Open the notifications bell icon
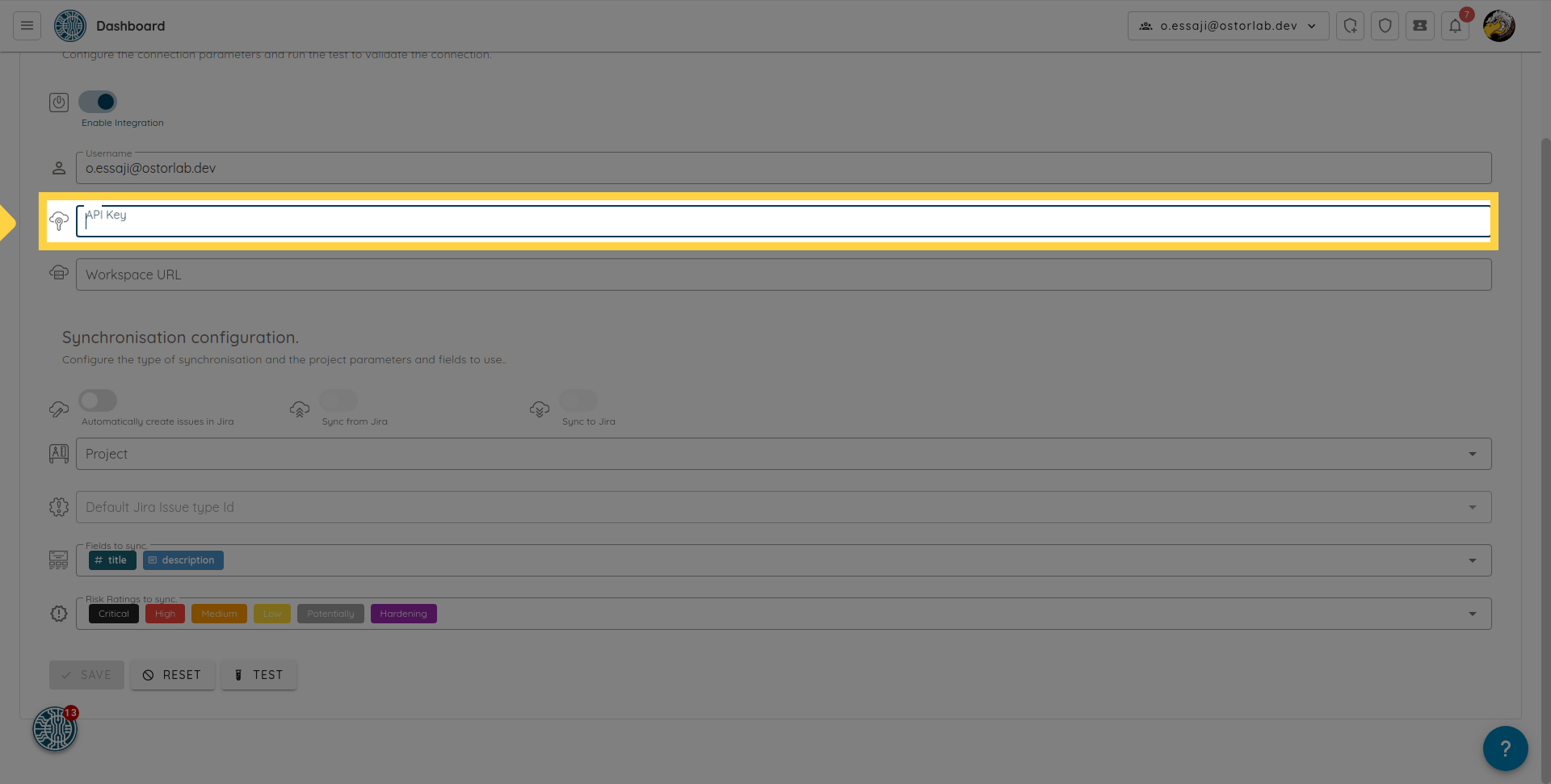 pos(1455,26)
